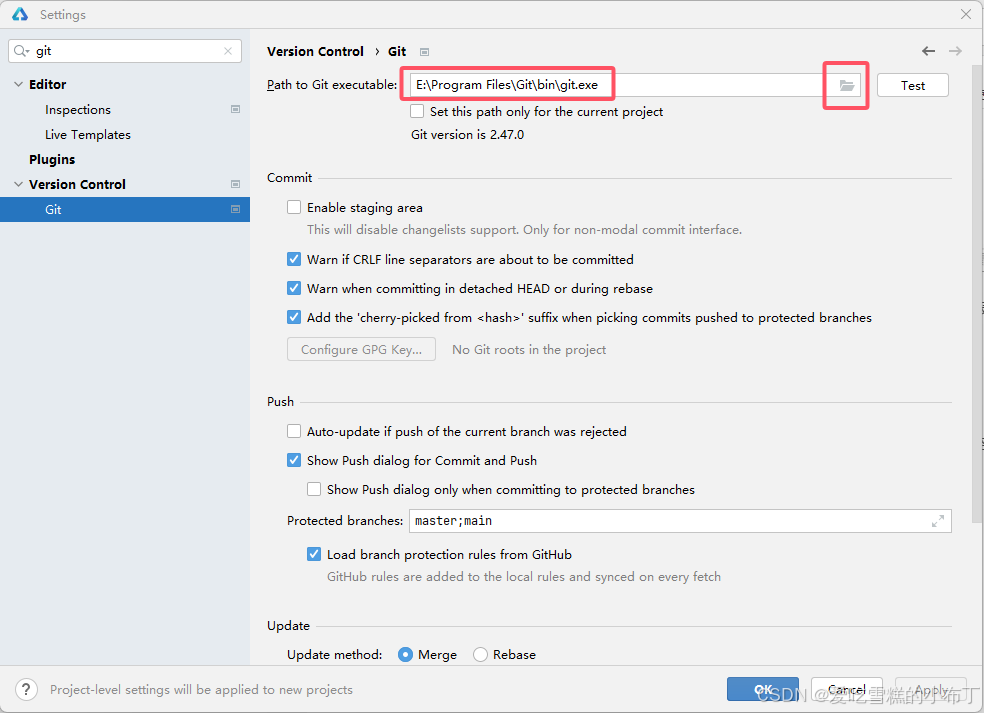The height and width of the screenshot is (713, 984).
Task: Uncheck 'Warn when committing in detached HEAD'
Action: [x=294, y=288]
